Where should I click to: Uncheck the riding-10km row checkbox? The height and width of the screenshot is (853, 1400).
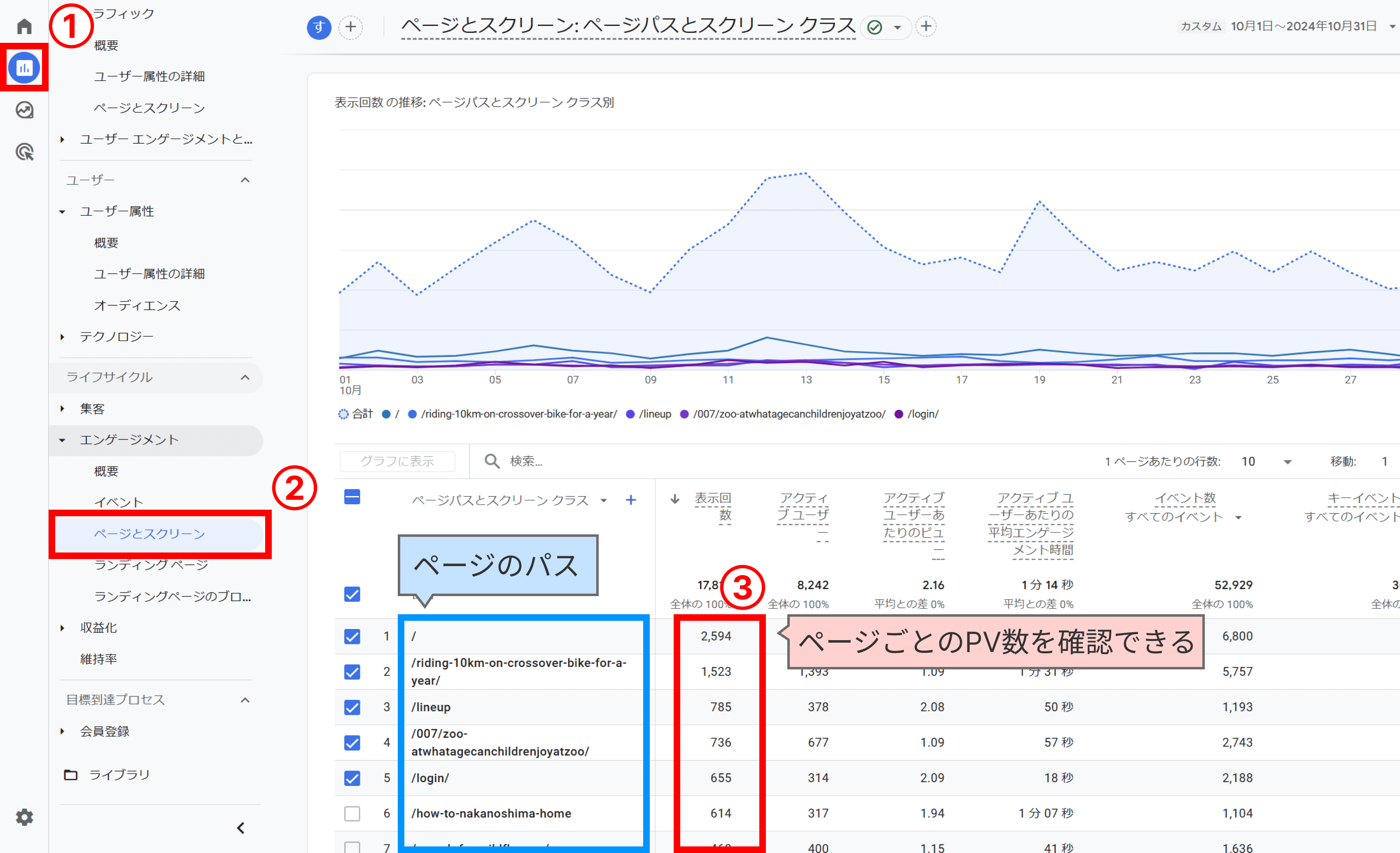click(x=352, y=672)
